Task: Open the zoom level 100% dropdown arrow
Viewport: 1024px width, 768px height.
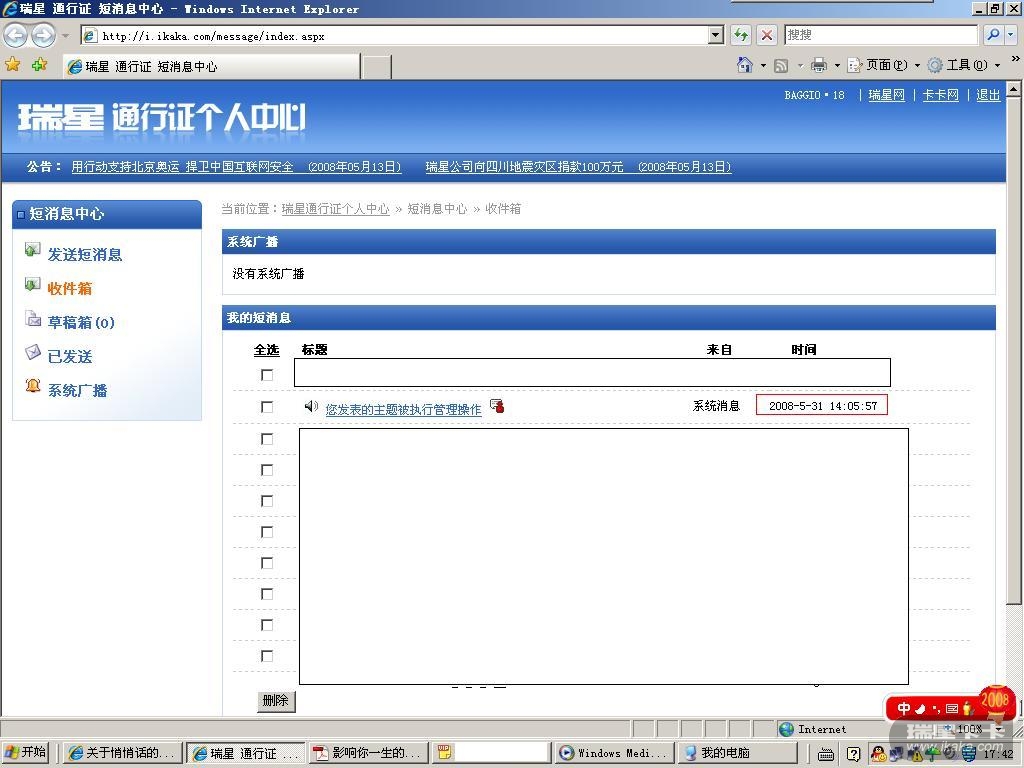Action: point(999,729)
